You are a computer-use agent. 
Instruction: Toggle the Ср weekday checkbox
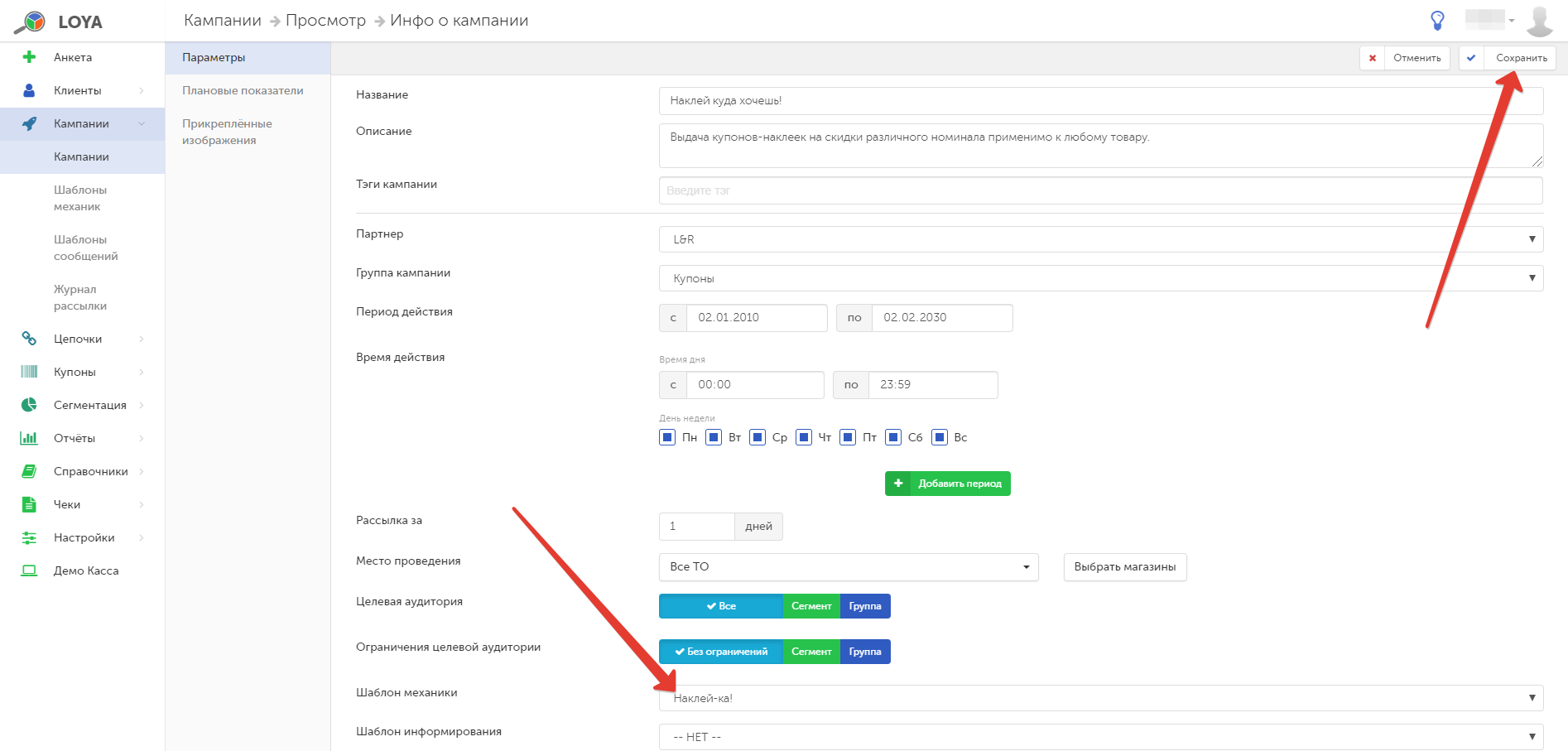click(758, 437)
